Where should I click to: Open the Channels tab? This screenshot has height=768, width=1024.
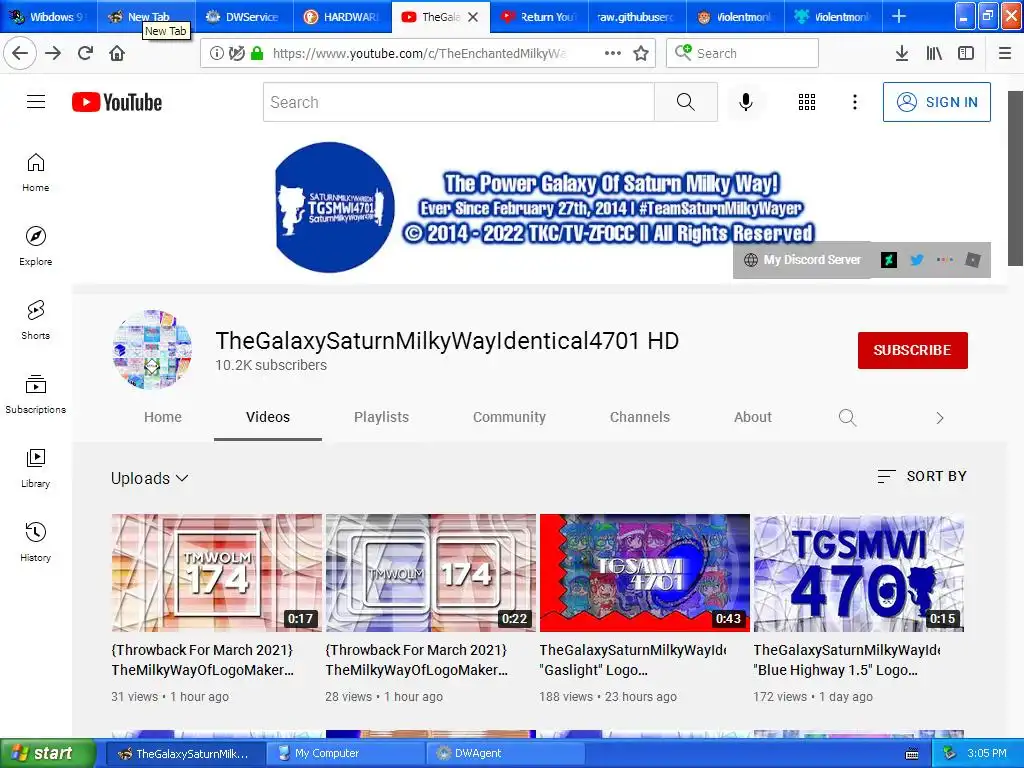[x=640, y=417]
